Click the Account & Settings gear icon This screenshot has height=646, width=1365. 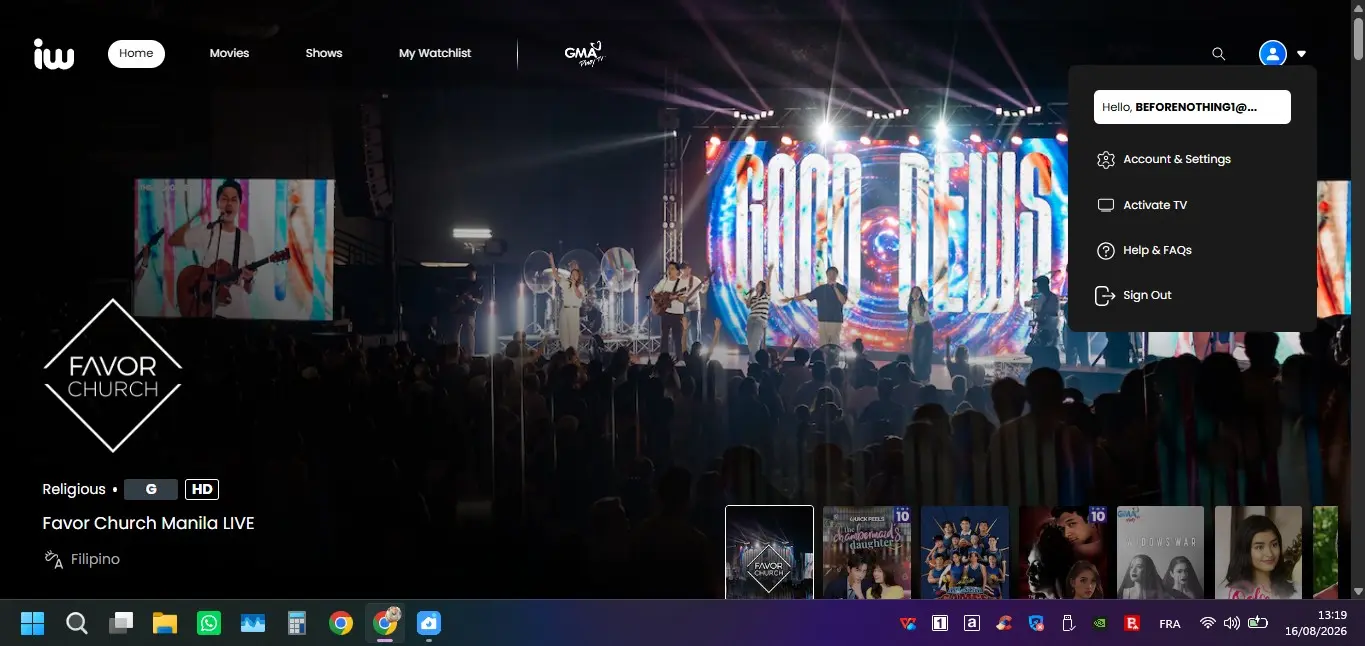click(x=1105, y=160)
